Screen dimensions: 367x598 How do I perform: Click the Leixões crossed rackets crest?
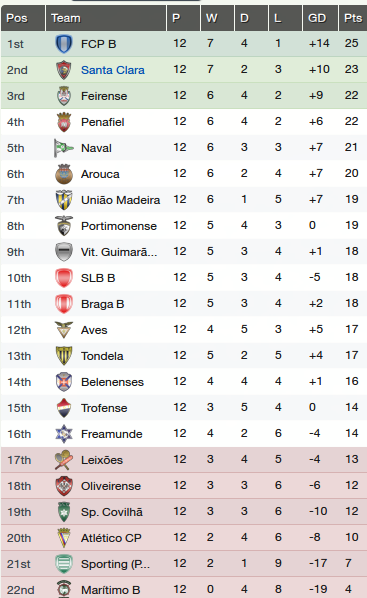pyautogui.click(x=64, y=460)
